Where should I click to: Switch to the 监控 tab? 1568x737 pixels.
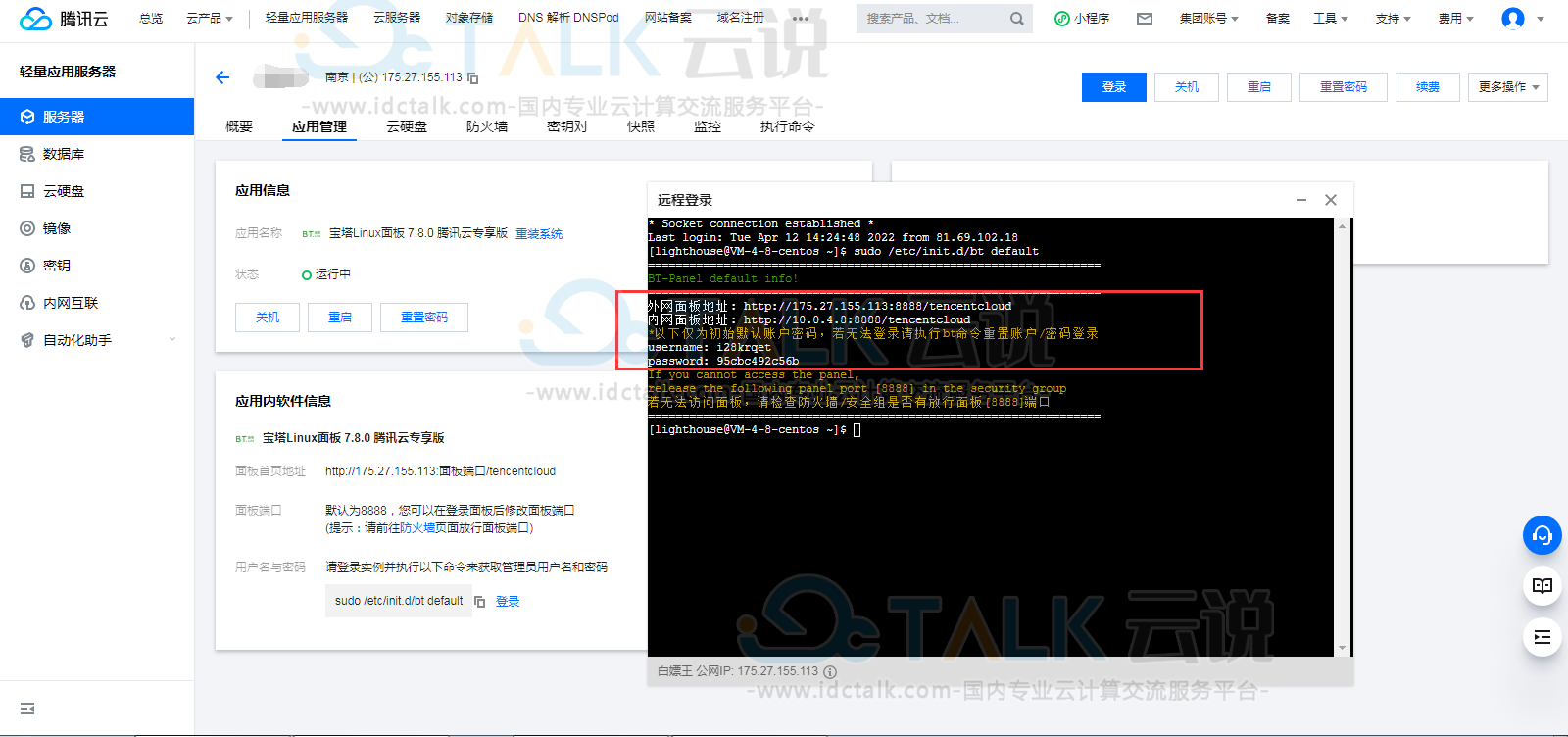coord(708,126)
